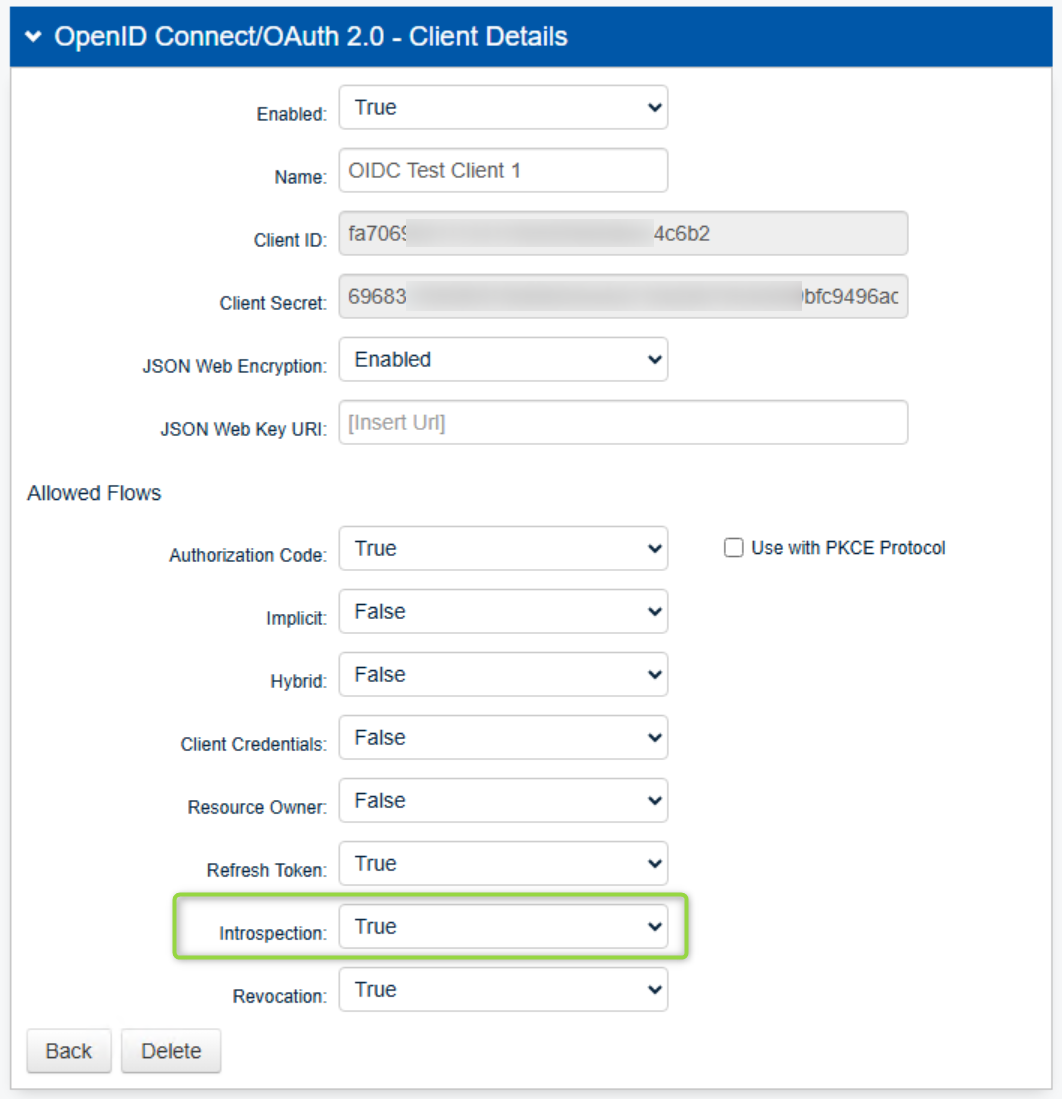Click the Back button

(69, 1051)
